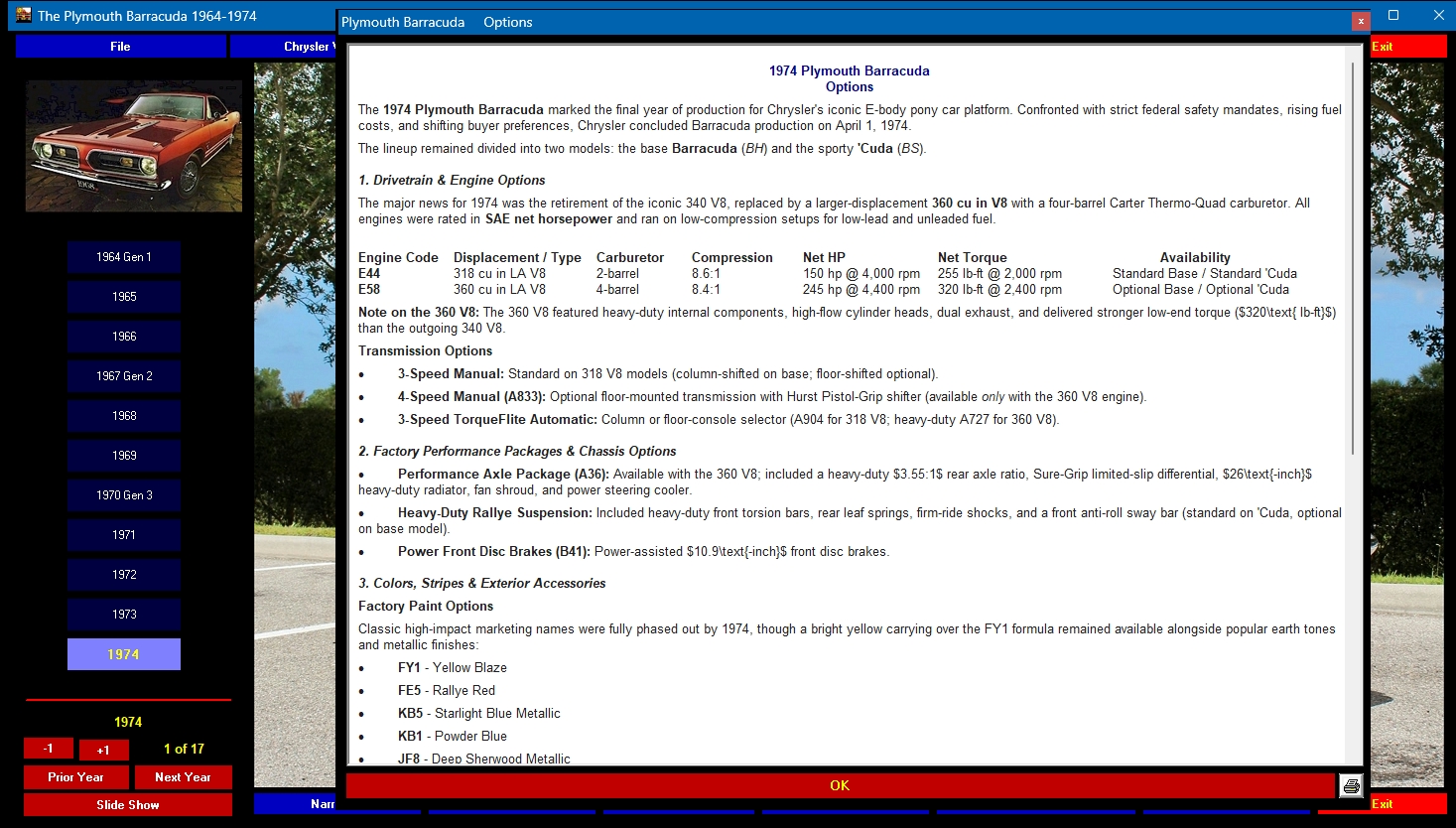The image size is (1456, 828).
Task: Click the printer icon beside OK
Action: point(1351,786)
